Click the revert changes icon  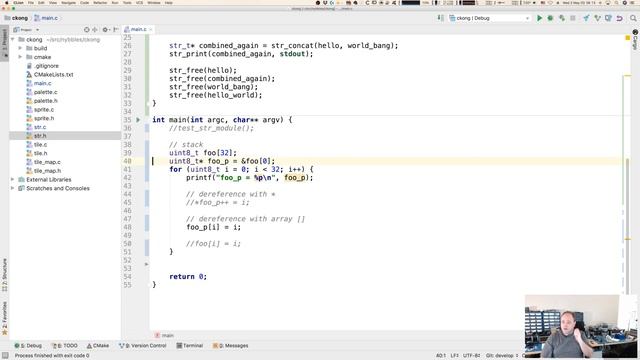619,18
